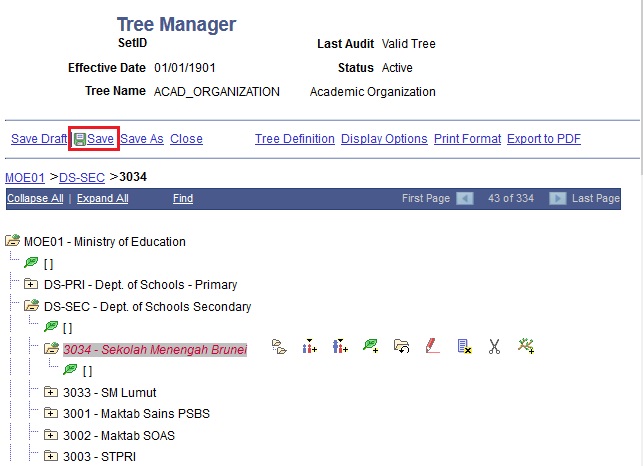Select 3001 - Maktab Sains PSBS text

point(137,413)
